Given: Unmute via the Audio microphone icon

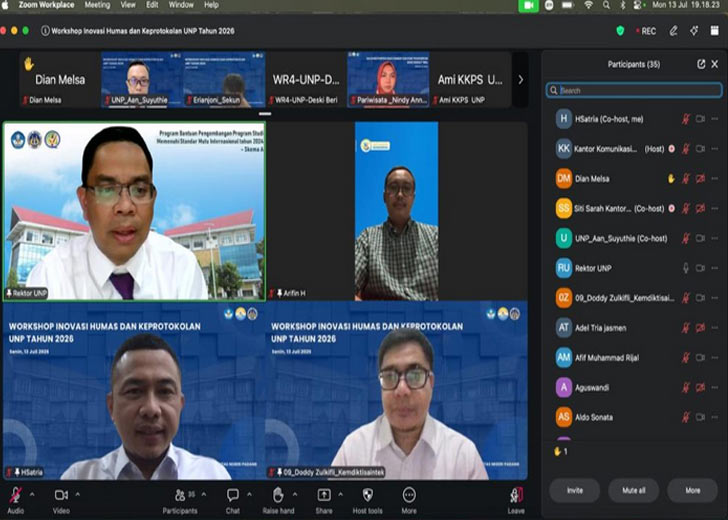Looking at the screenshot, I should pyautogui.click(x=16, y=495).
